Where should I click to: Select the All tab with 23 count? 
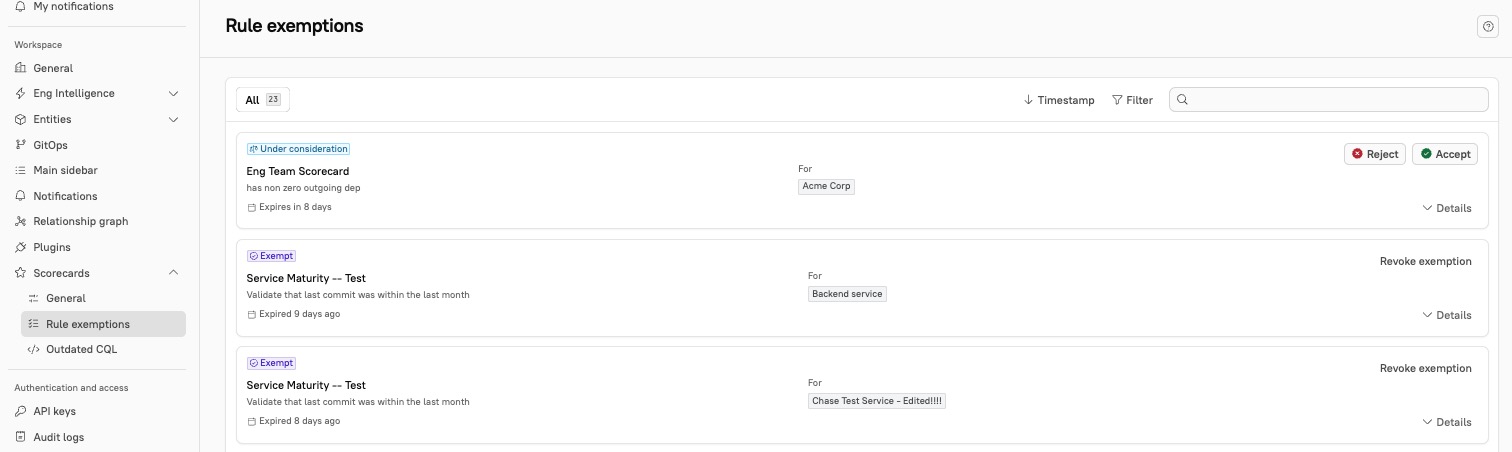point(263,100)
